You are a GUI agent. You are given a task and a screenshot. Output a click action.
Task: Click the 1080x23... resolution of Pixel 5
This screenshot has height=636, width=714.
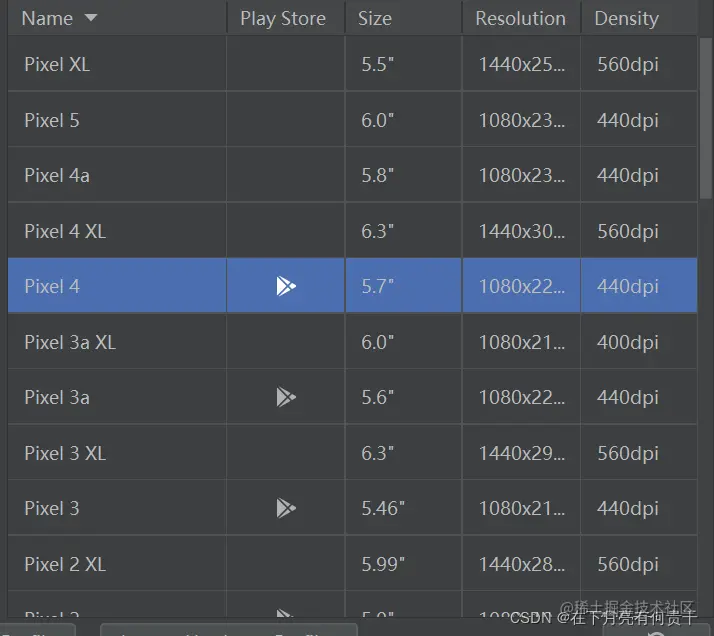521,120
